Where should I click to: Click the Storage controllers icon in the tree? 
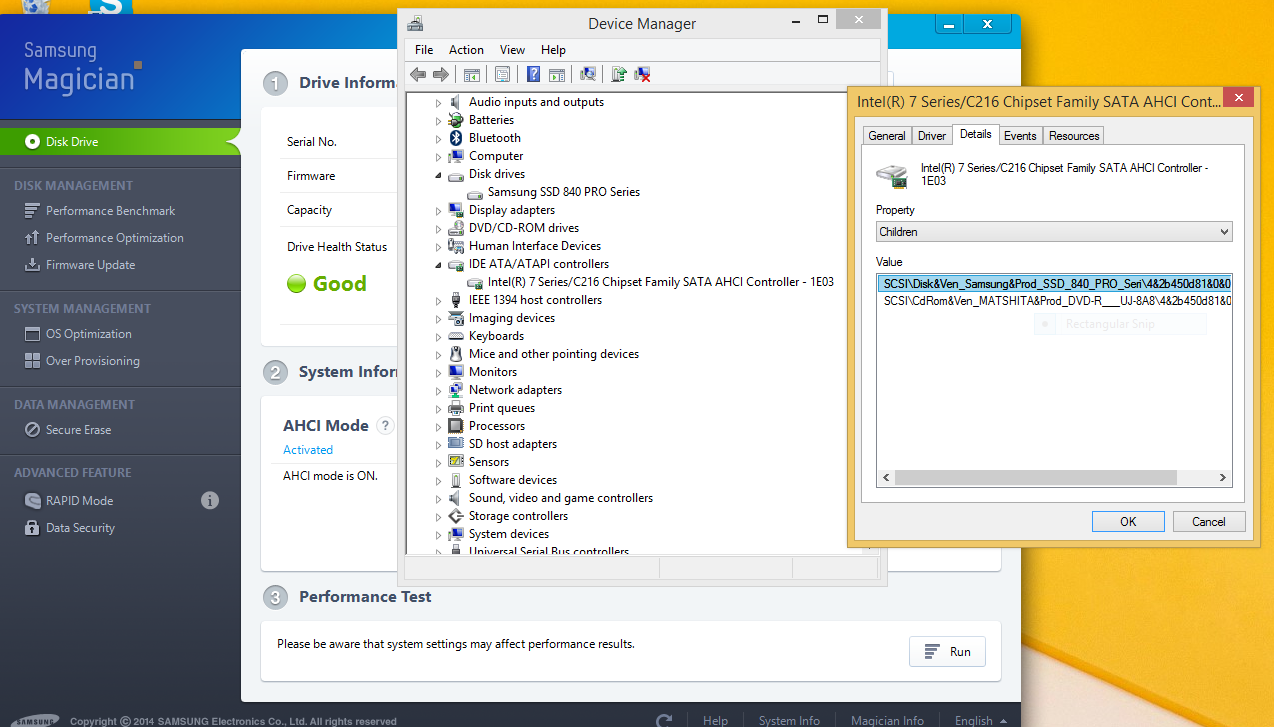tap(456, 516)
